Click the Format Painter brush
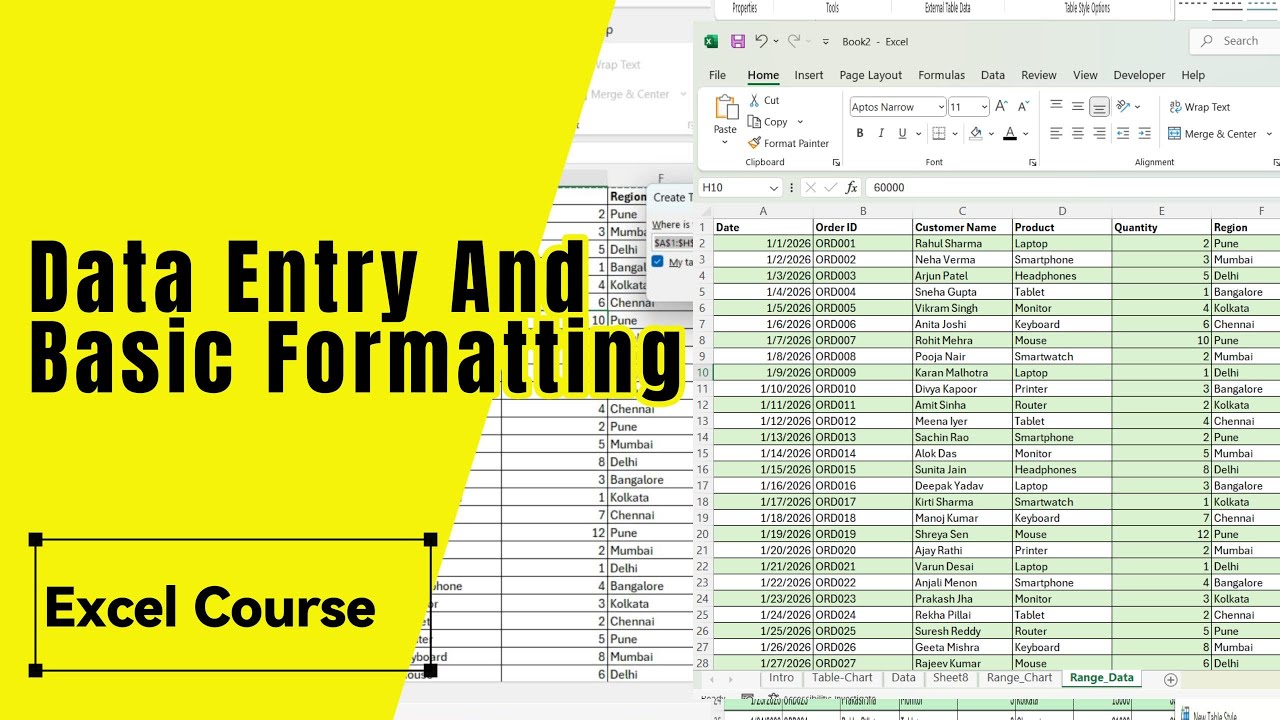This screenshot has width=1280, height=720. 755,143
